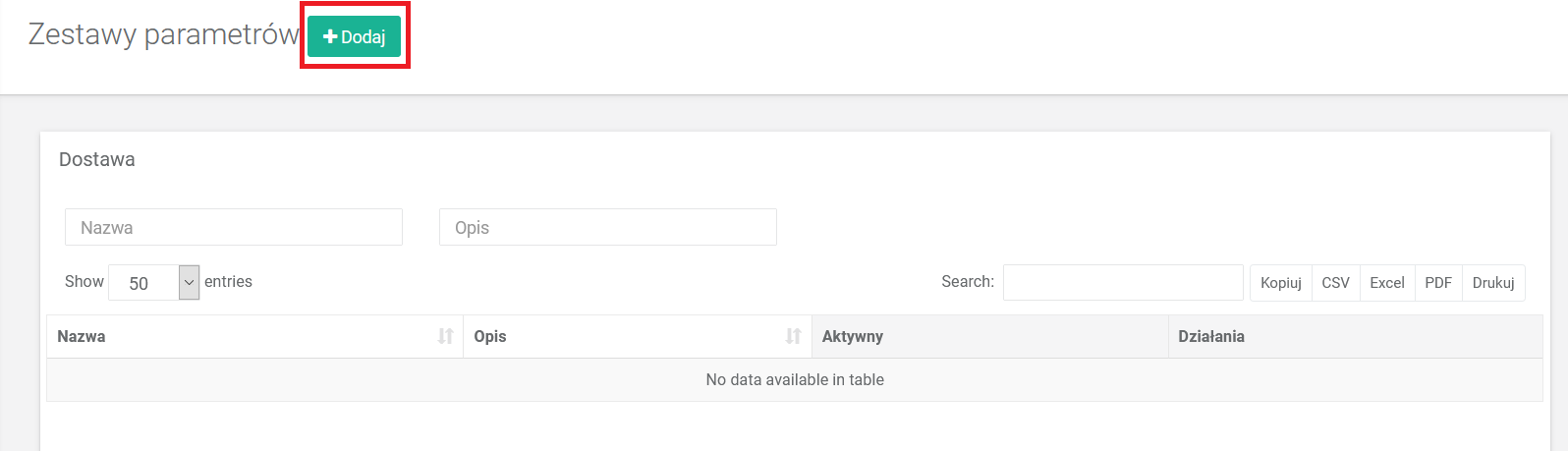Screen dimensions: 1568x451
Task: Click the green Dodaj button
Action: [355, 36]
